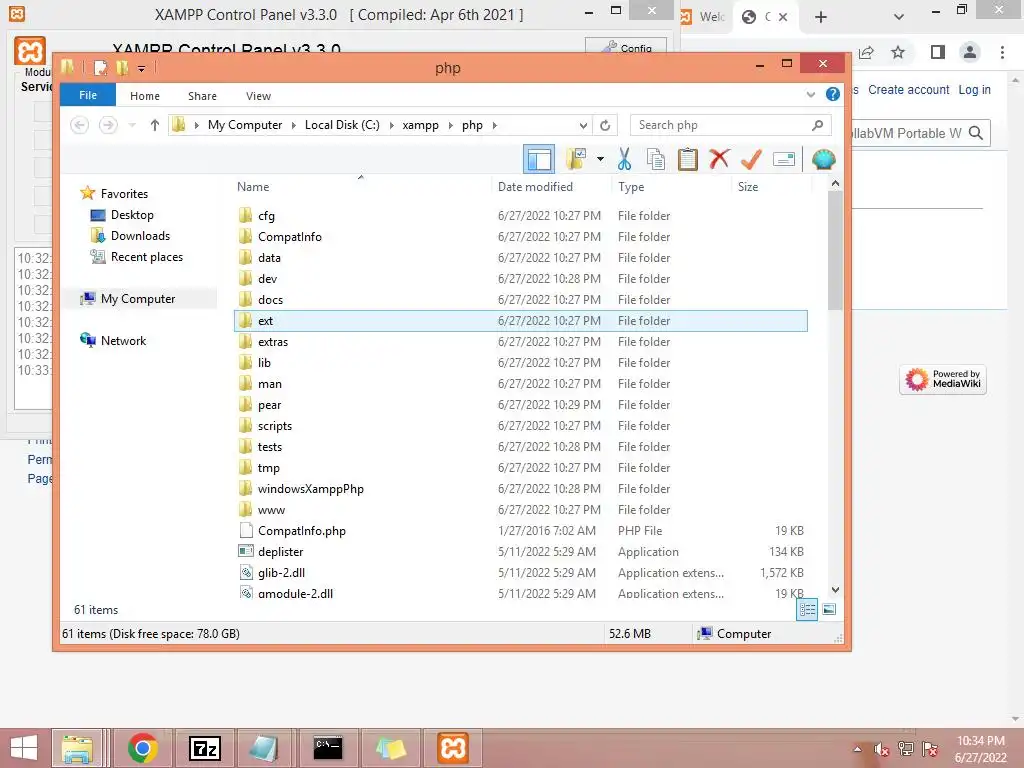
Task: Click the red X Delete icon
Action: pos(719,159)
